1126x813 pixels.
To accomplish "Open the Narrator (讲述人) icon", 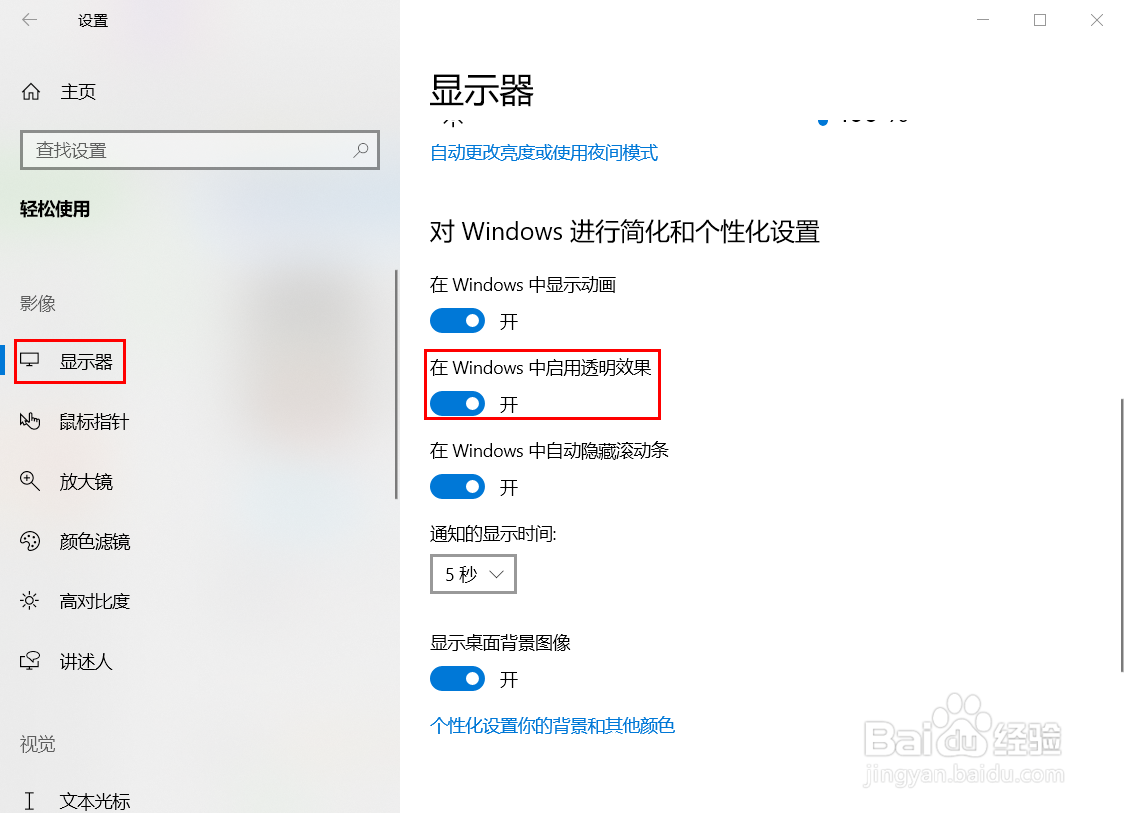I will [x=29, y=661].
